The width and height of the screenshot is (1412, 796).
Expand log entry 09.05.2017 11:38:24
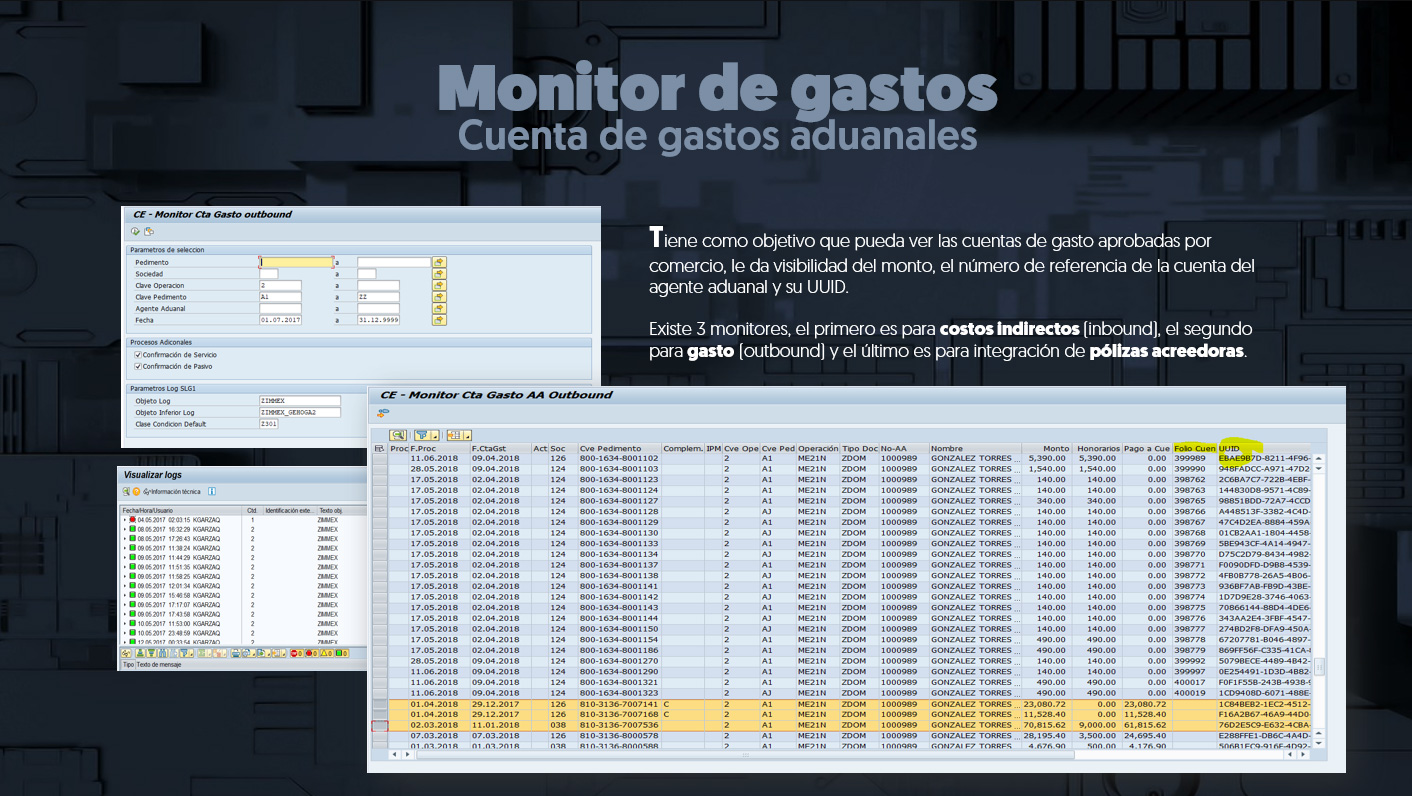click(x=125, y=548)
